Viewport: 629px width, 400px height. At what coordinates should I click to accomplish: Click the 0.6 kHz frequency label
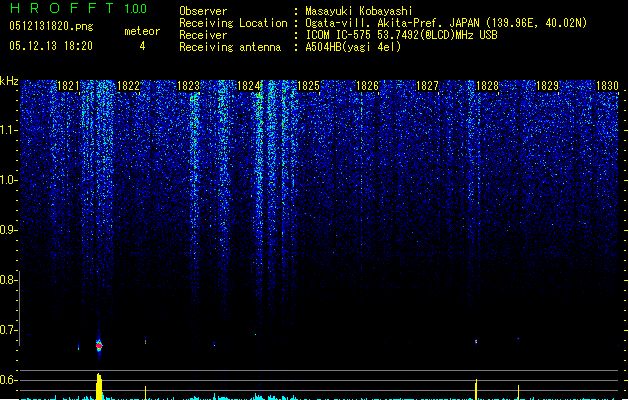(x=8, y=380)
